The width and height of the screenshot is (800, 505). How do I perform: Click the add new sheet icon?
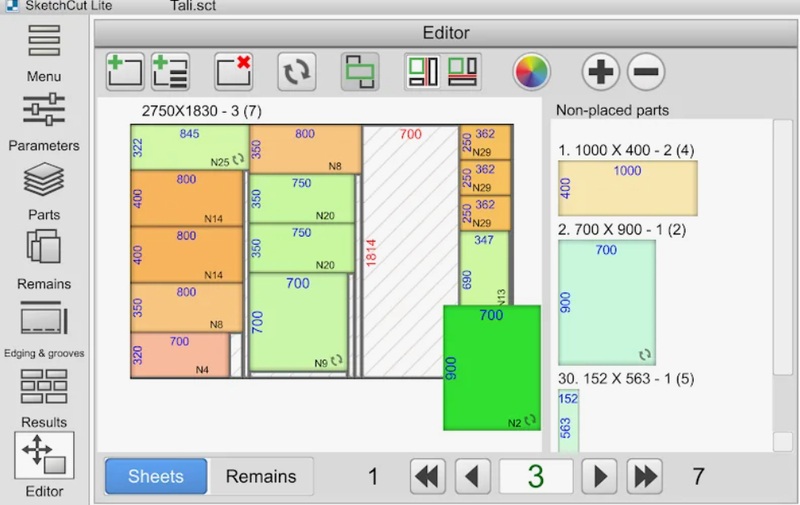pyautogui.click(x=125, y=71)
